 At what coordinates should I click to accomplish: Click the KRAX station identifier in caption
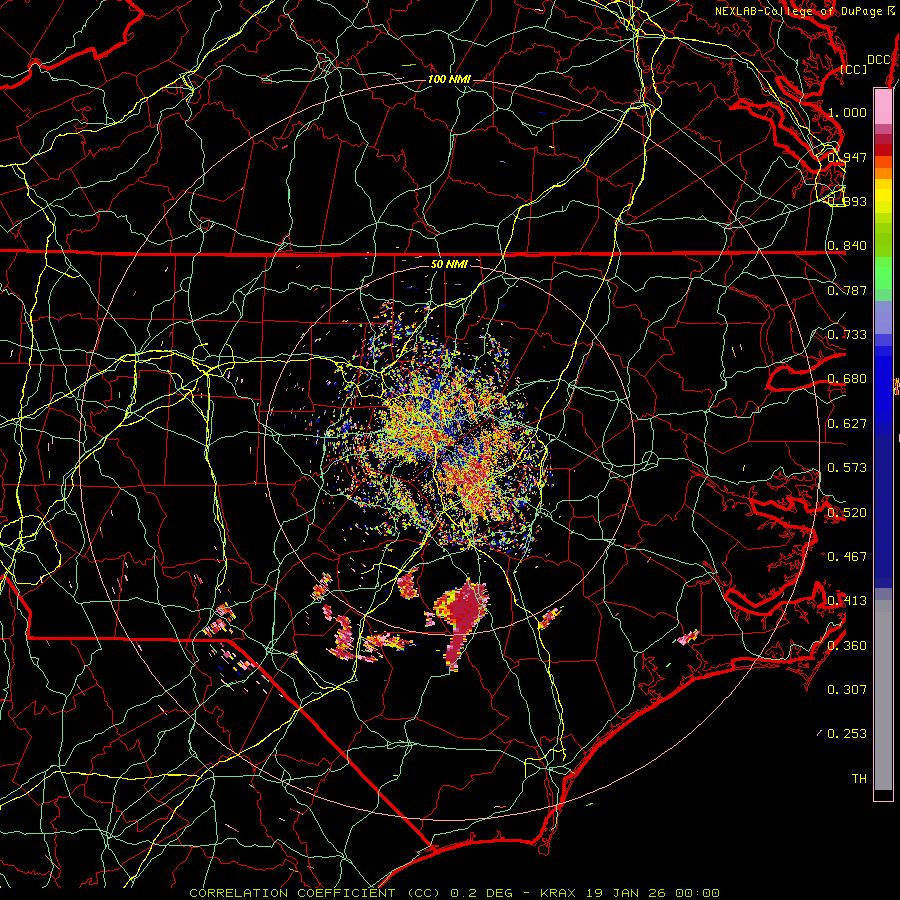(559, 893)
